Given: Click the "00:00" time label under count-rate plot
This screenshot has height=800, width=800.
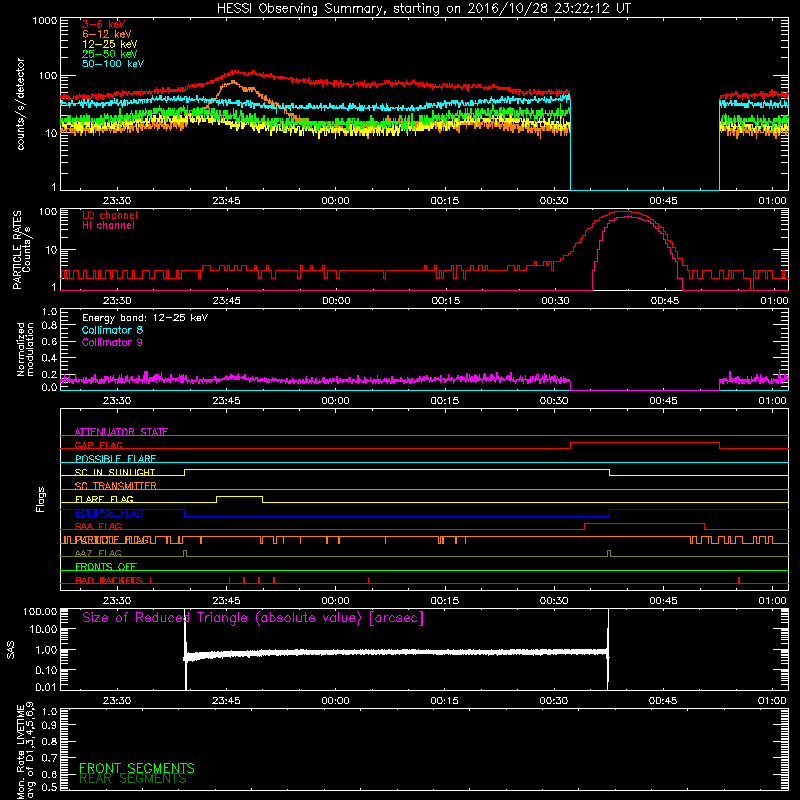Looking at the screenshot, I should coord(335,201).
